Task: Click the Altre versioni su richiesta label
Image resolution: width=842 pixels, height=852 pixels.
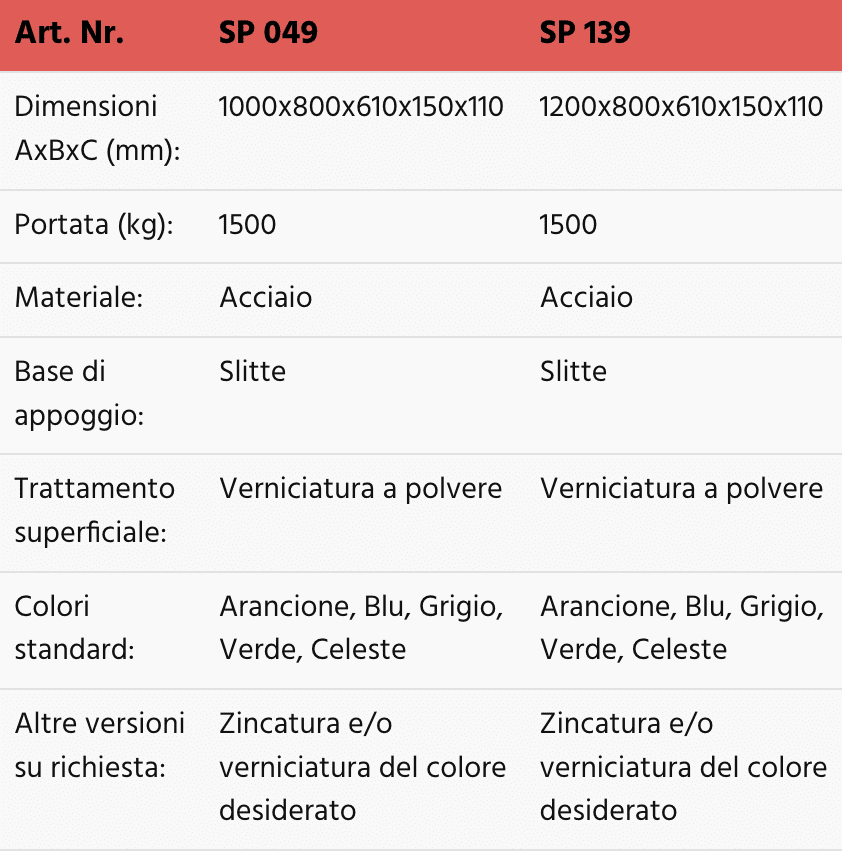Action: 100,746
